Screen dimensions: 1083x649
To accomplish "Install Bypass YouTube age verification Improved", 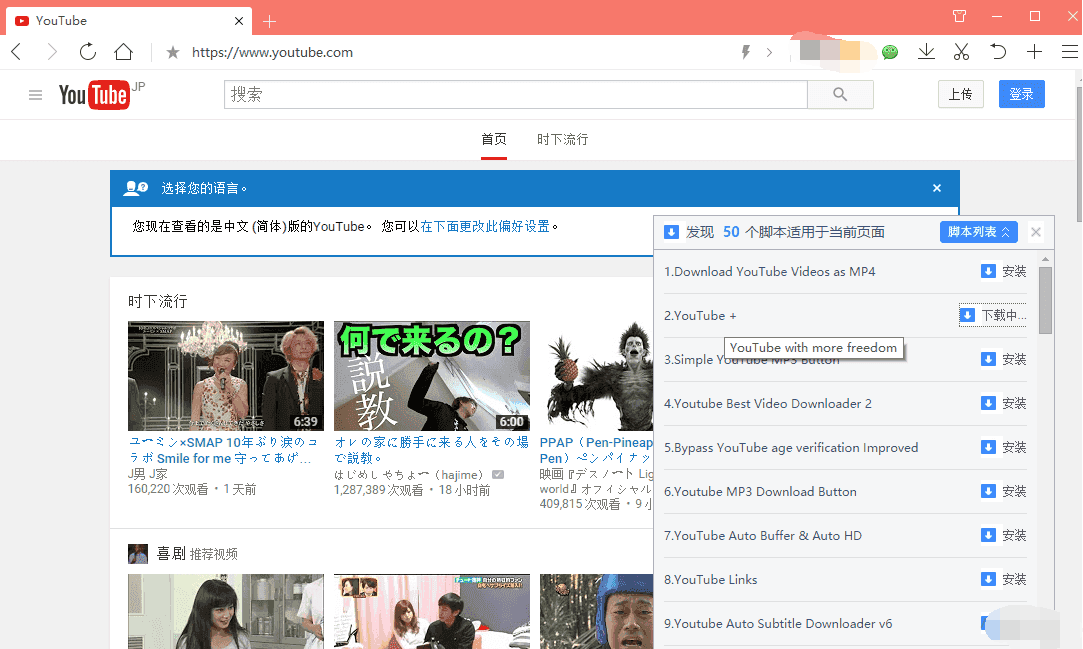I will click(1004, 447).
